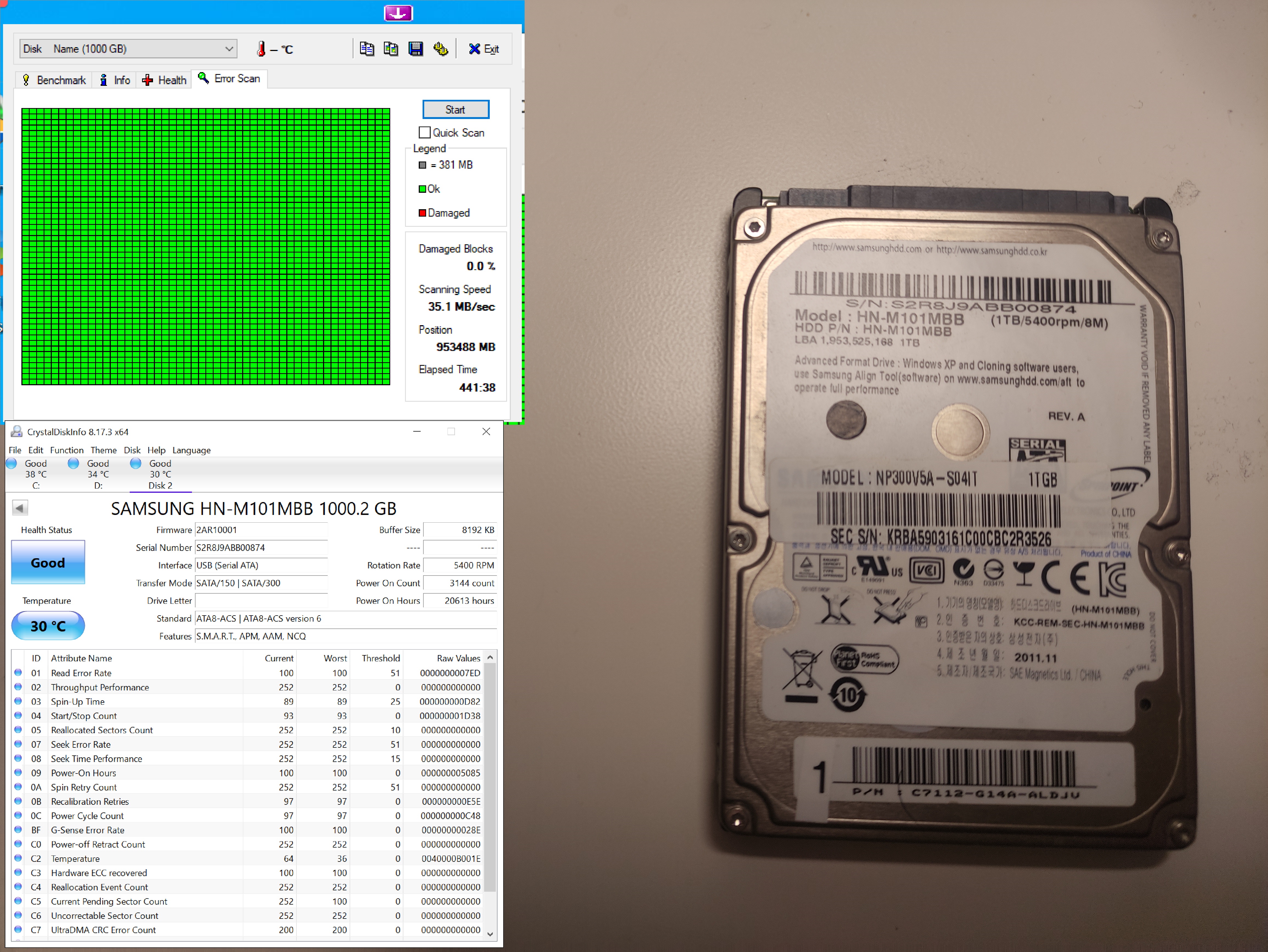
Task: Click the previous disk arrow button
Action: tap(20, 508)
